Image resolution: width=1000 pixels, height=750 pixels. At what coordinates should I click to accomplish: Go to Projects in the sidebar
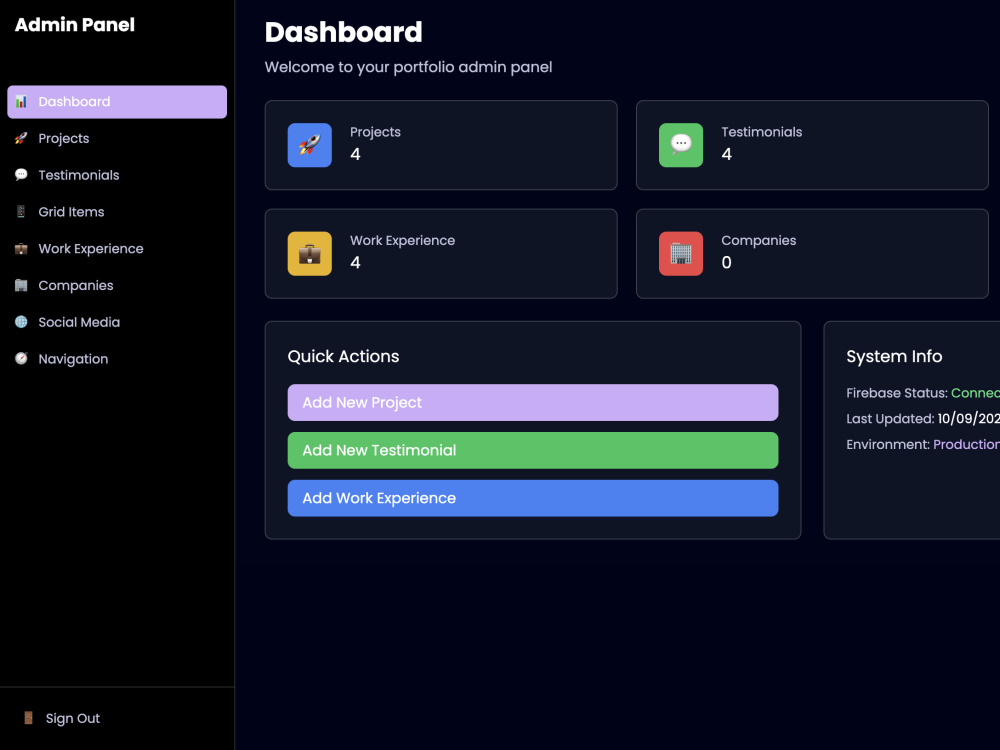coord(117,138)
